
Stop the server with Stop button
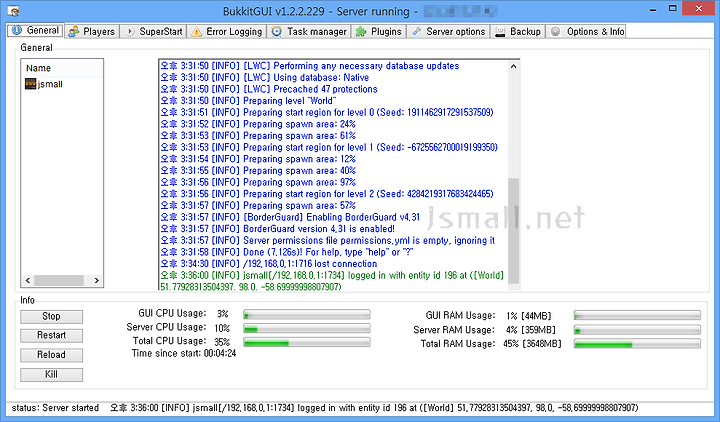coord(51,316)
